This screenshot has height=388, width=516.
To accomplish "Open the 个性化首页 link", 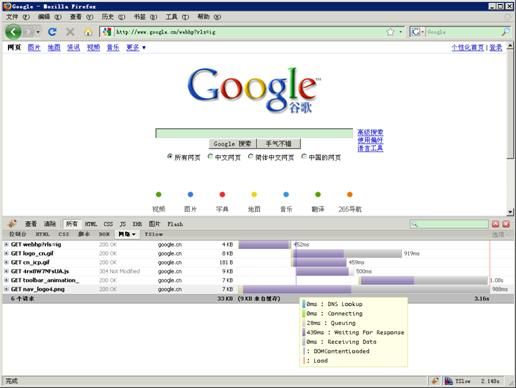I will [x=468, y=48].
